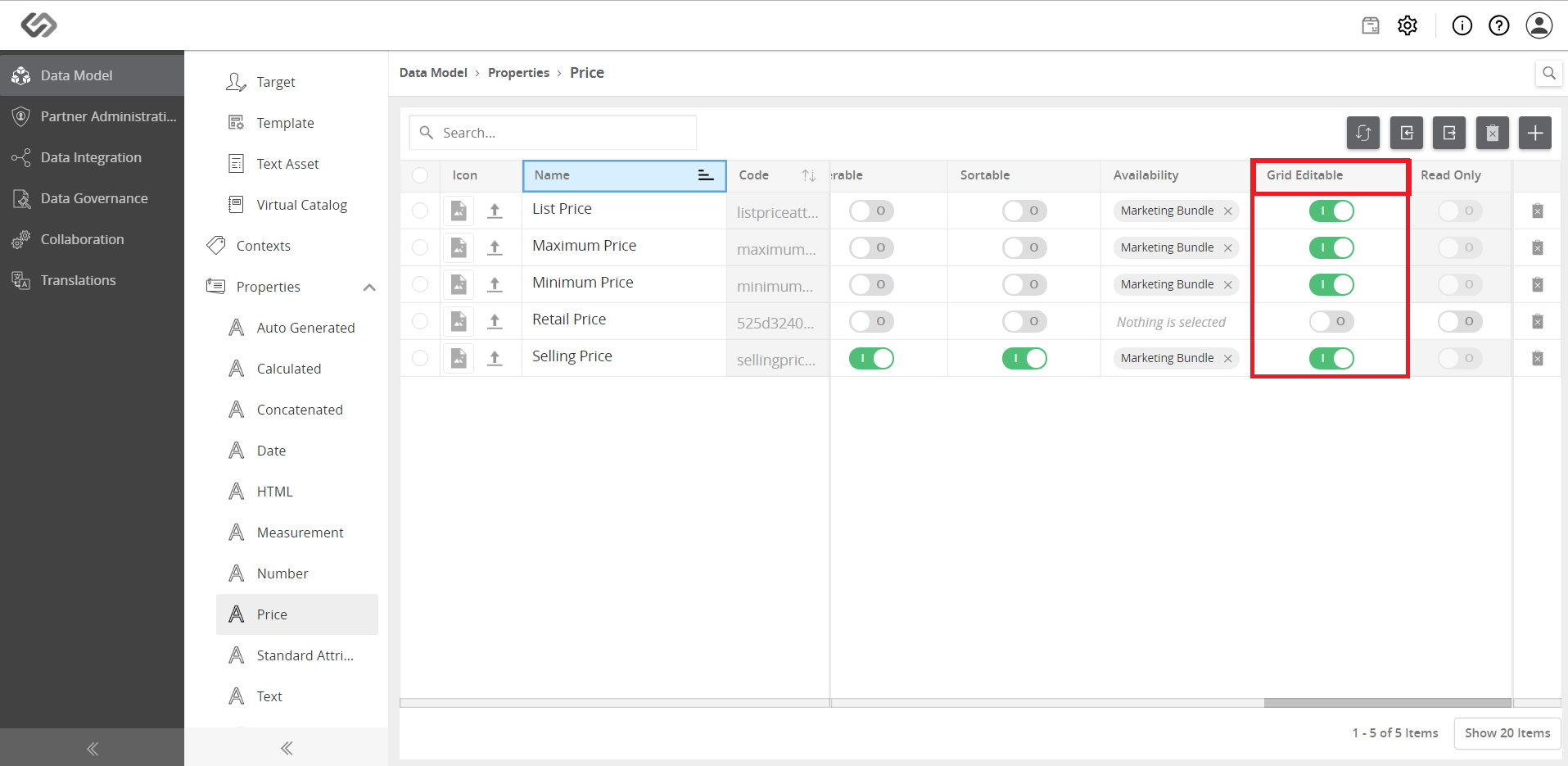Screen dimensions: 1568x766
Task: Open the settings gear in header
Action: (1408, 25)
